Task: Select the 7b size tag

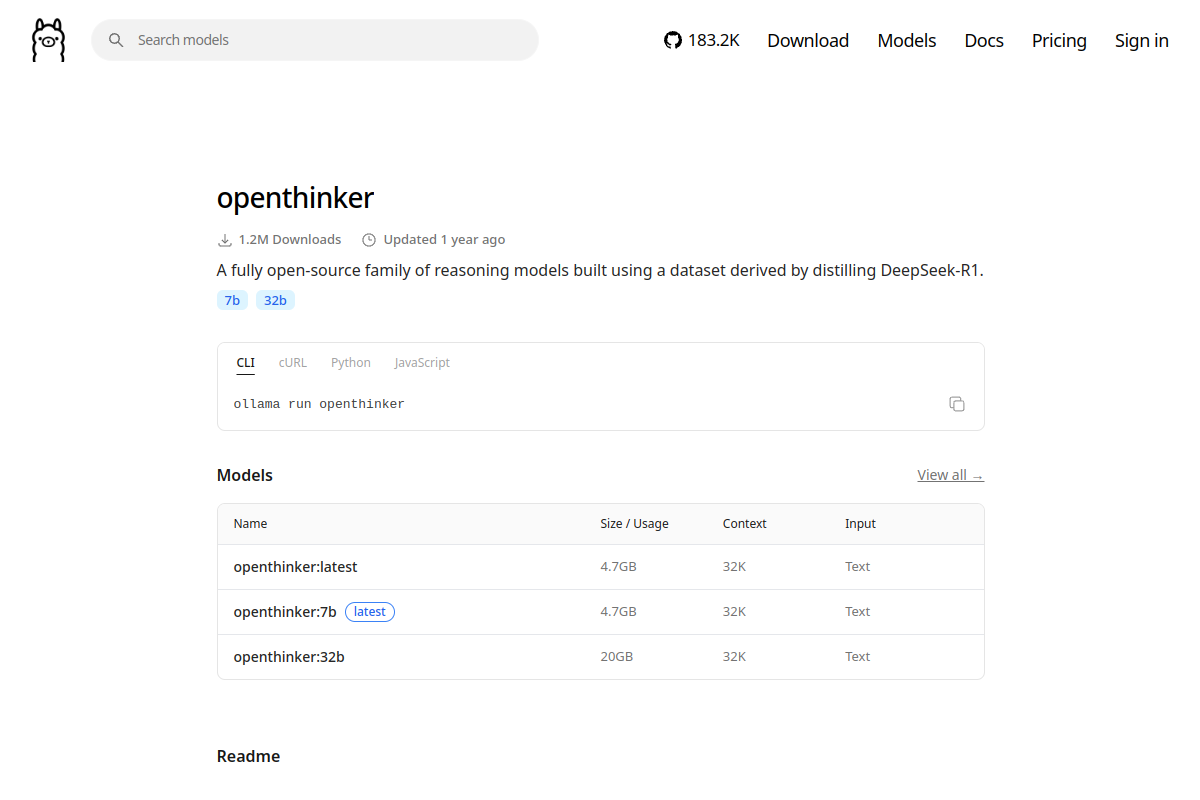Action: 232,300
